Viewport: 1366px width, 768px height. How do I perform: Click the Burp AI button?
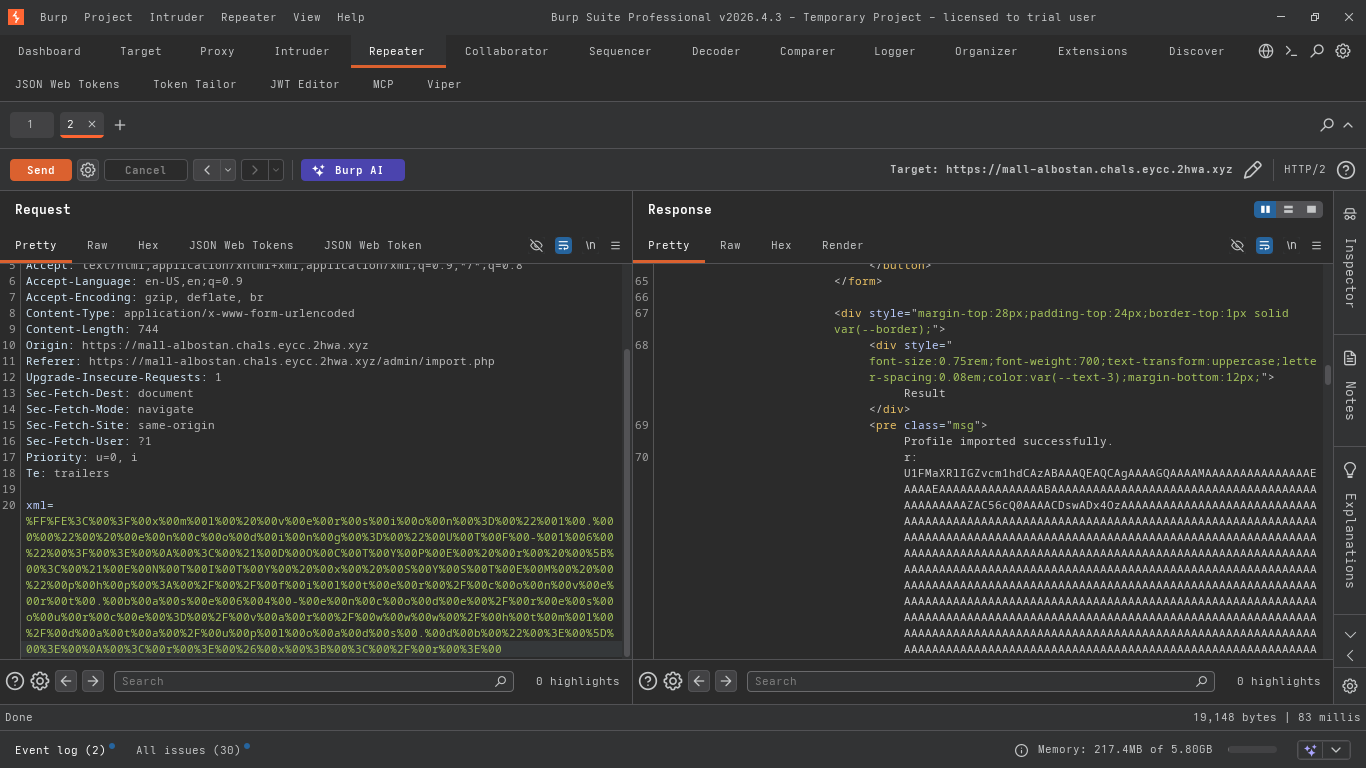[x=353, y=170]
